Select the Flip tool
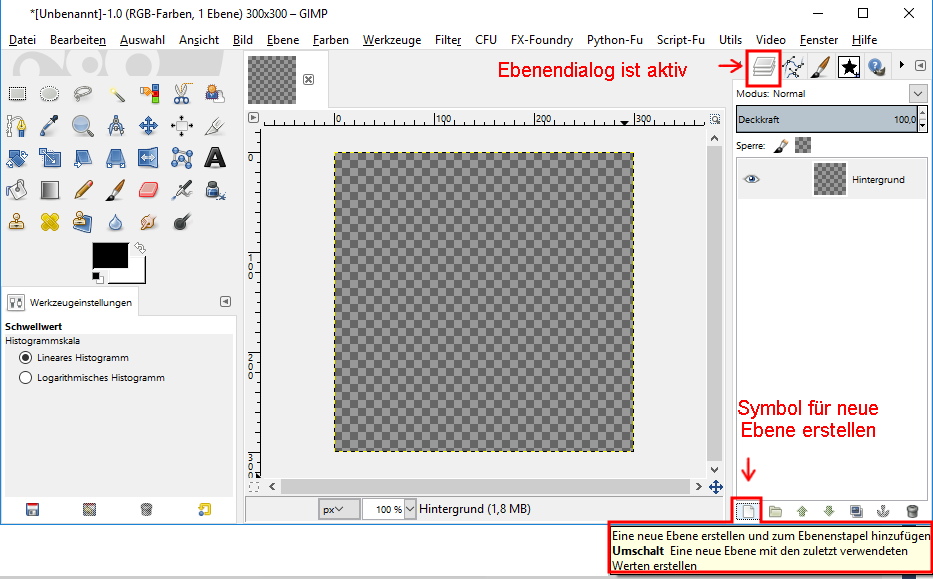 pyautogui.click(x=148, y=158)
